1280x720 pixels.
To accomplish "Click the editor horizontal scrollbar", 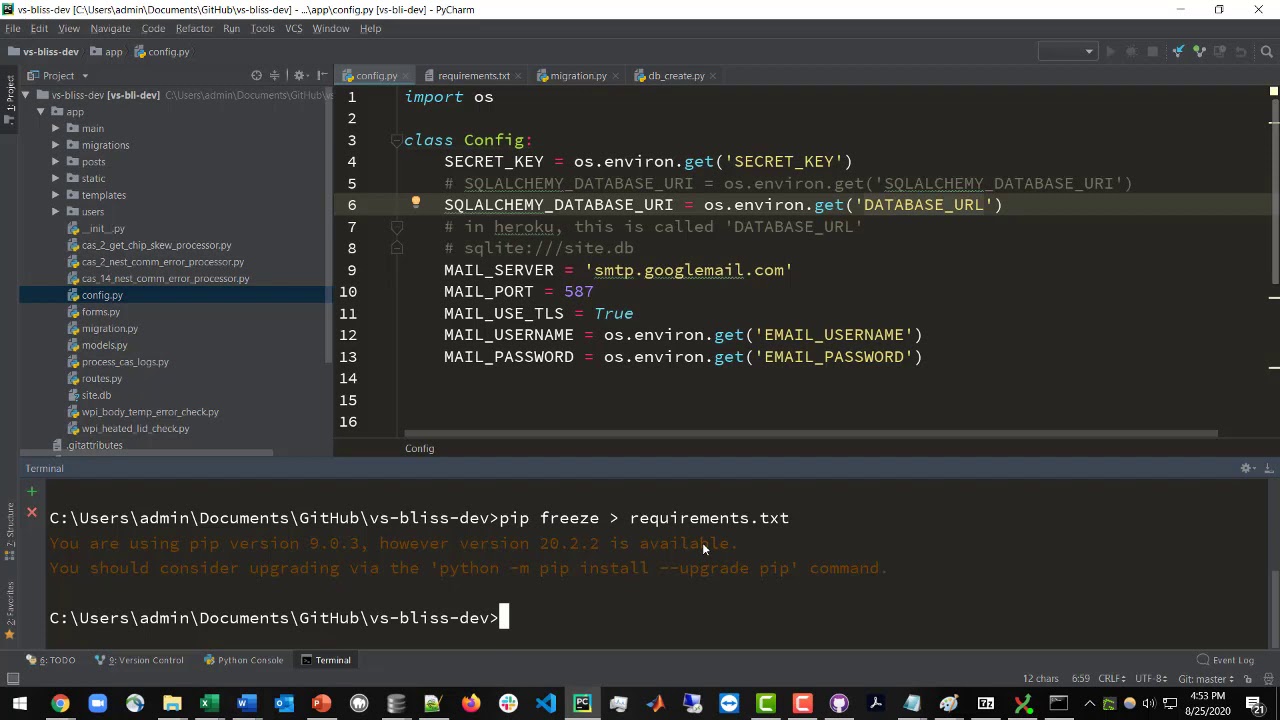I will (811, 434).
